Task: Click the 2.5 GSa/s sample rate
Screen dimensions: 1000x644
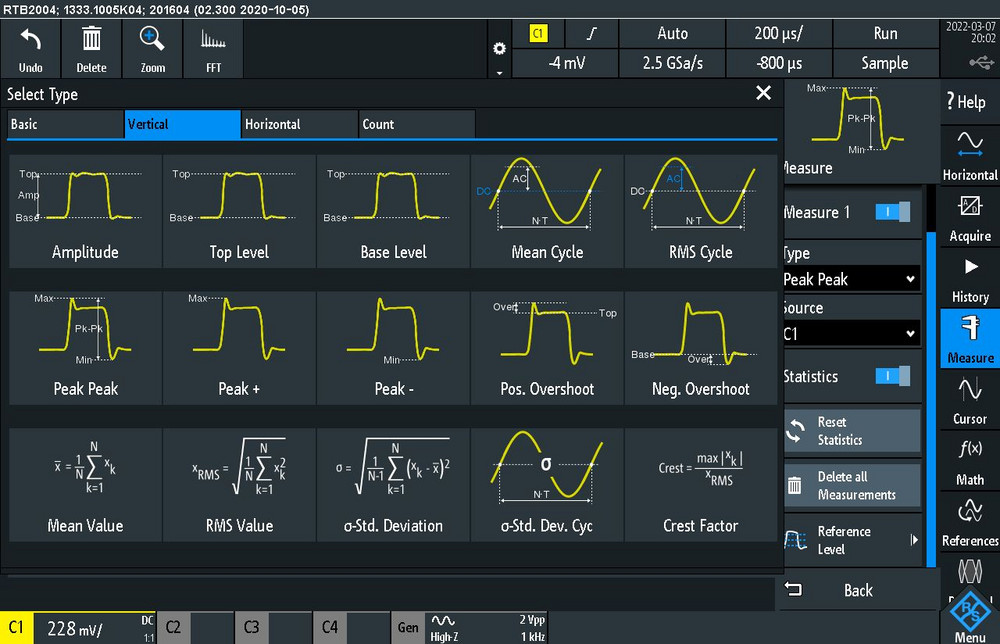Action: click(672, 63)
